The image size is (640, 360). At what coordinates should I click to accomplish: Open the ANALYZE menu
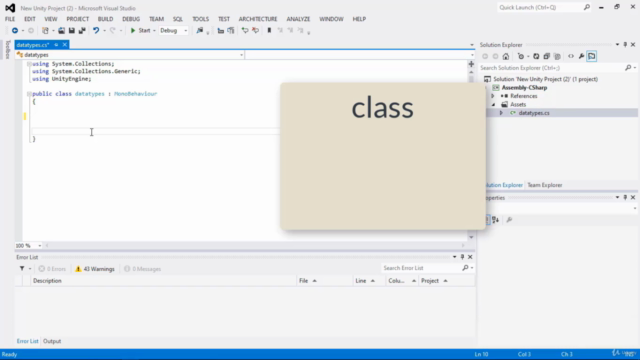298,19
